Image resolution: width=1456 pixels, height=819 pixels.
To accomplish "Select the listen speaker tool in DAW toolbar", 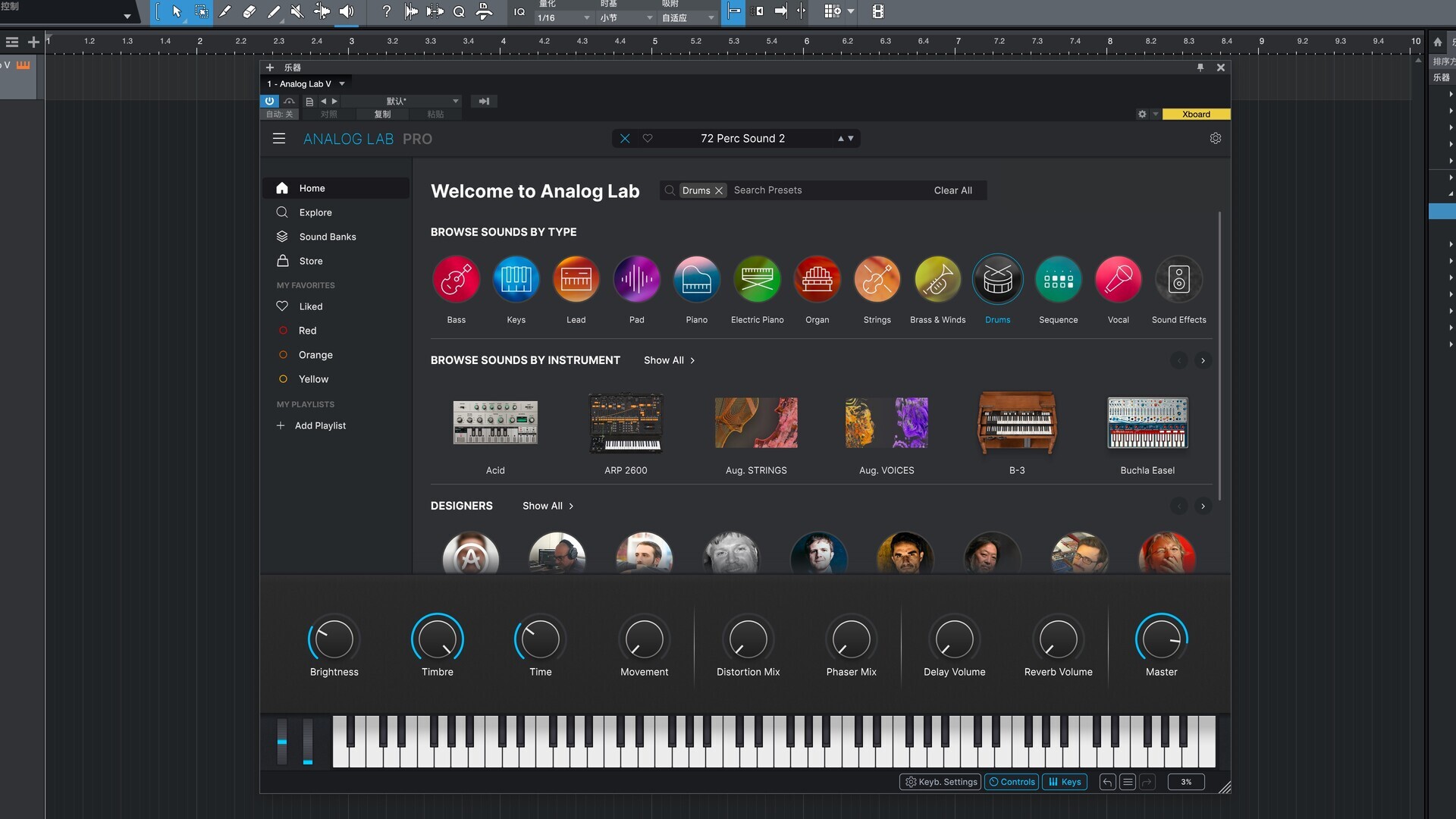I will pyautogui.click(x=347, y=11).
